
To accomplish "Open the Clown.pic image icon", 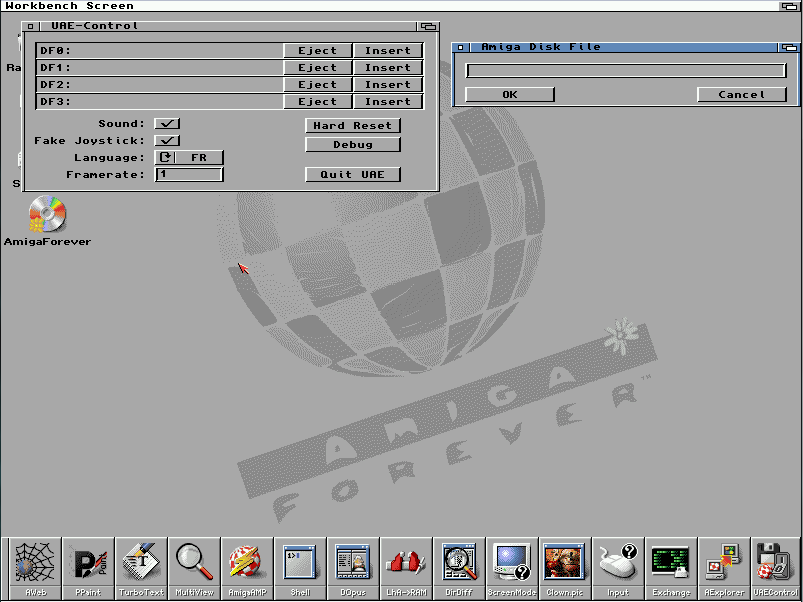I will pyautogui.click(x=565, y=568).
